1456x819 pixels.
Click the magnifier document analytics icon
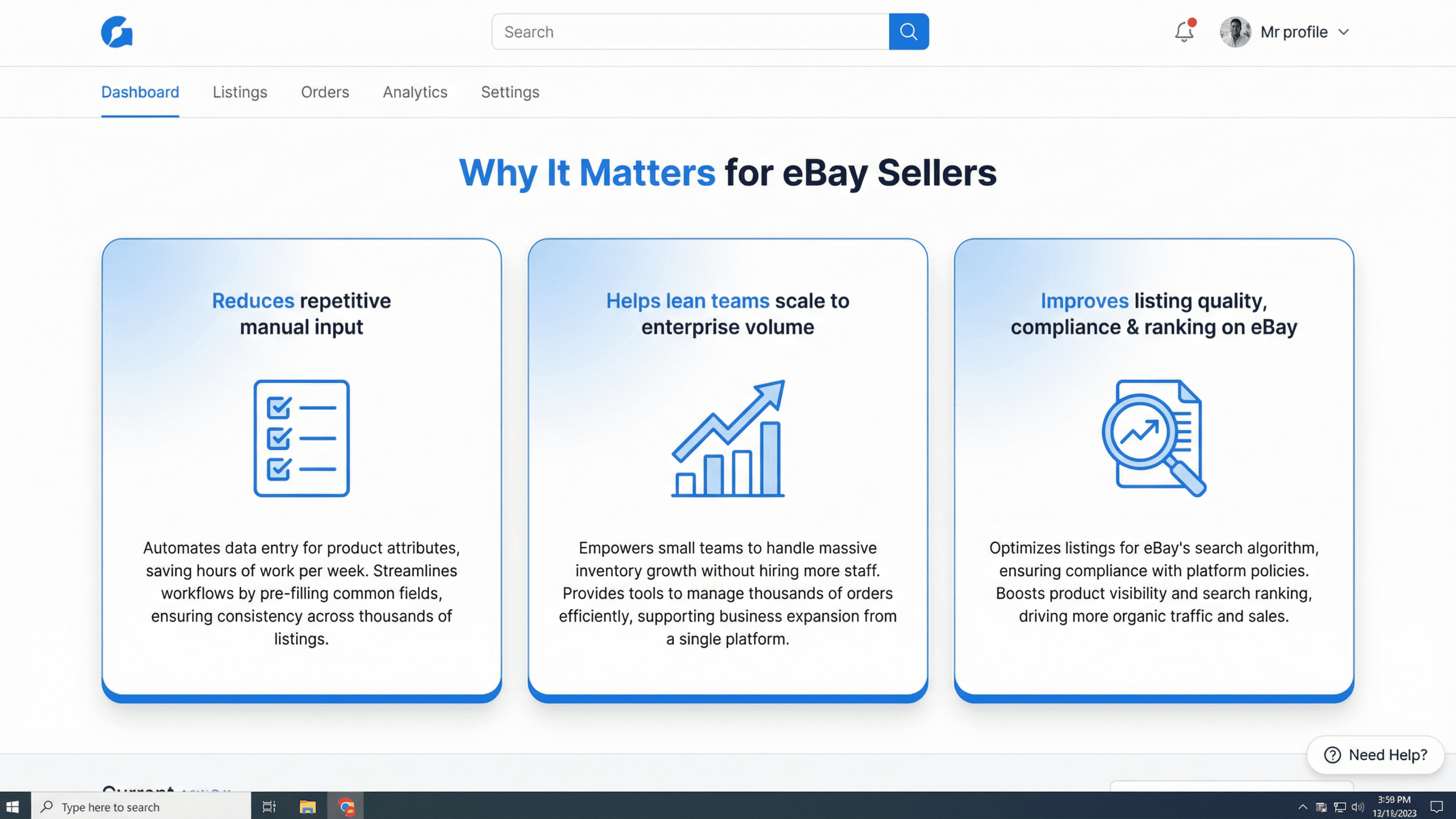[1153, 438]
